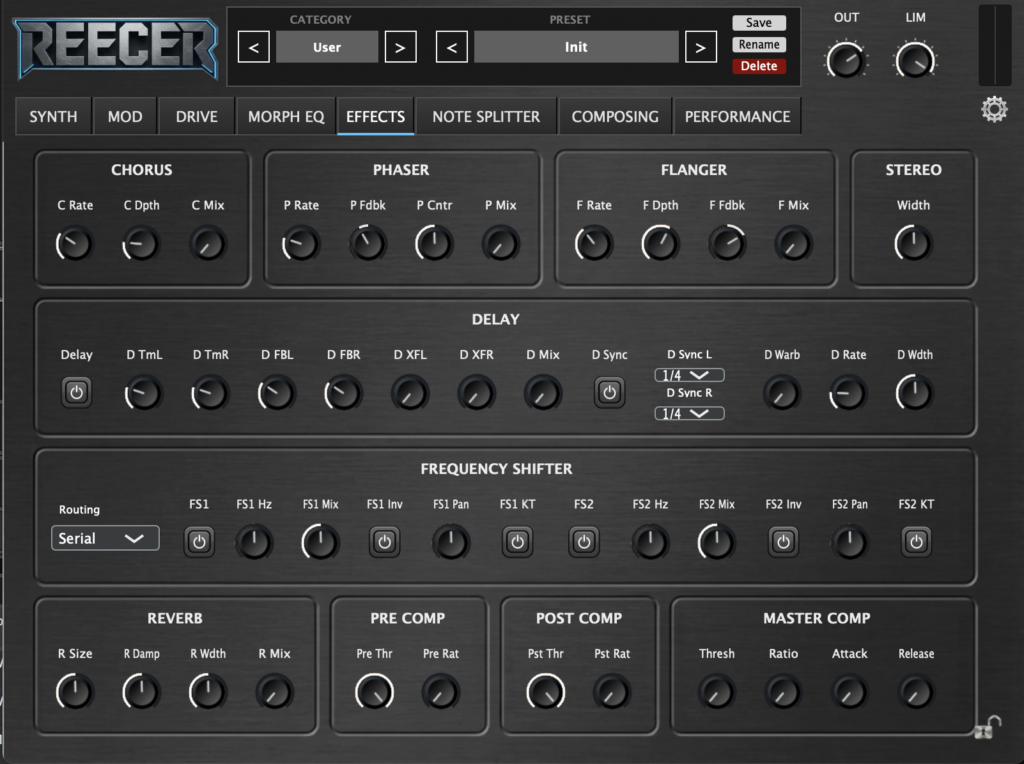Expand the D Sync L dropdown
Screen dimensions: 1024x764
click(689, 375)
